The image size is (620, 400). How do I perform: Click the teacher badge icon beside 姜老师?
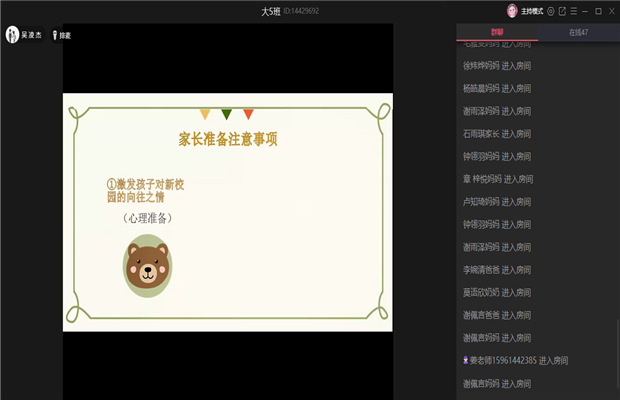[x=466, y=360]
